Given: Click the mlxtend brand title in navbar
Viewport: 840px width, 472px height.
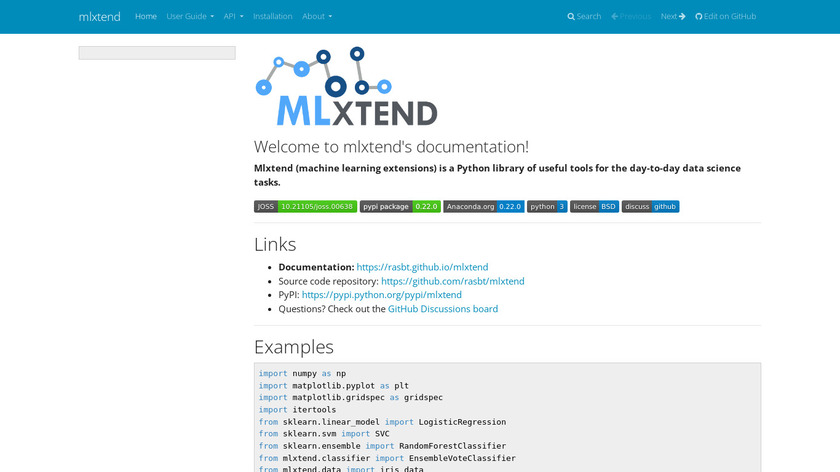Looking at the screenshot, I should tap(99, 17).
